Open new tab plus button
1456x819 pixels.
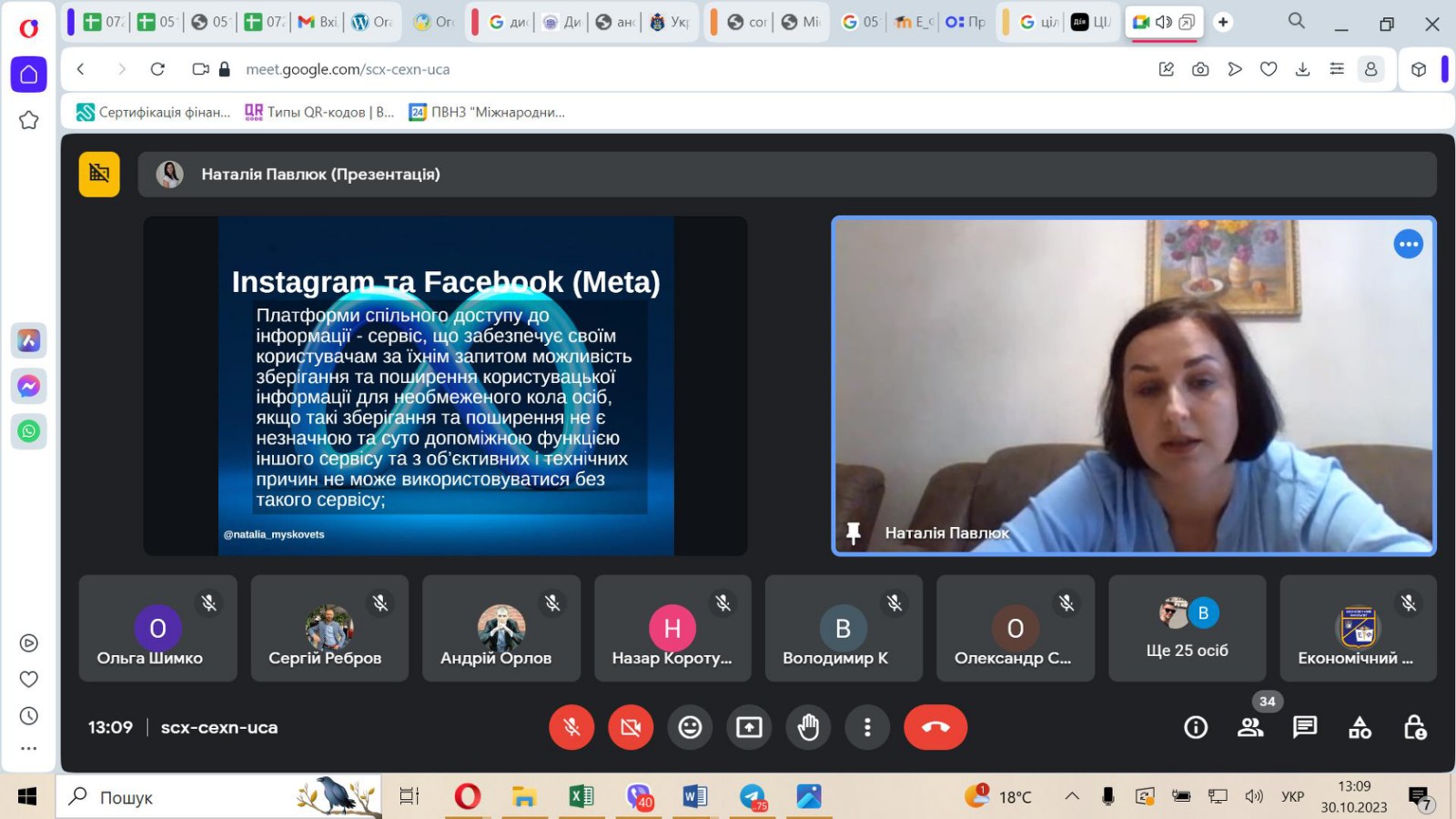[x=1223, y=22]
